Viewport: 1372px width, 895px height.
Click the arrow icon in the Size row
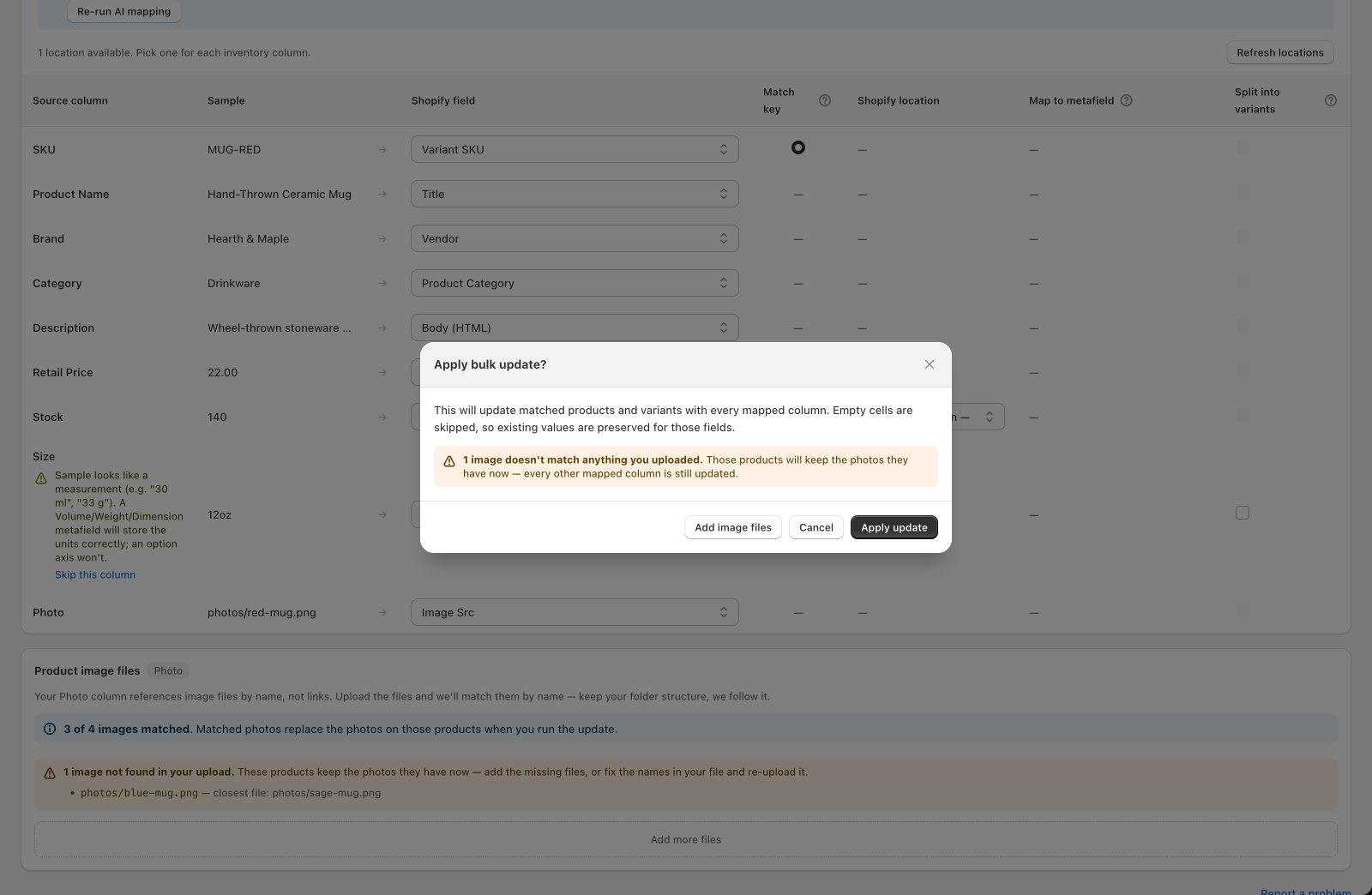tap(382, 514)
